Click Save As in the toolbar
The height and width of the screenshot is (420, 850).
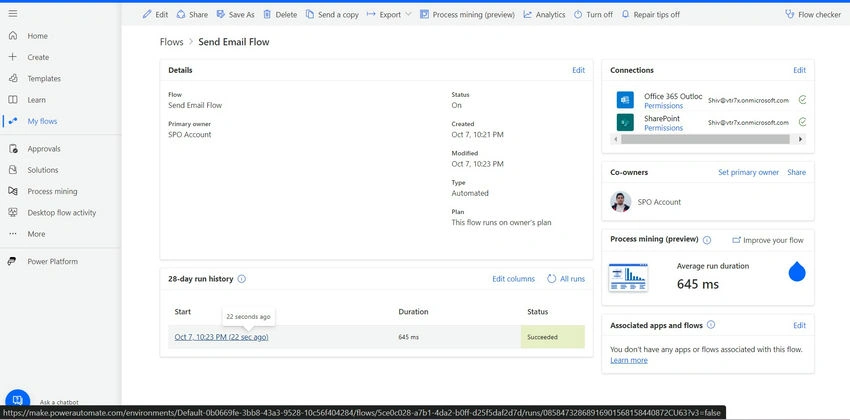235,15
